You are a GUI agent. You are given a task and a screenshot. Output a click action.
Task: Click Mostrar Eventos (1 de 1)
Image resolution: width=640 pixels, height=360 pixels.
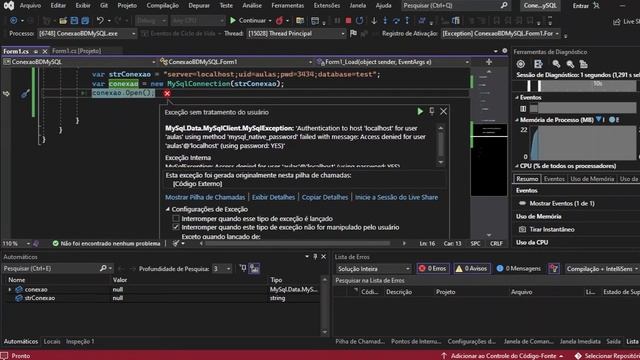(561, 203)
